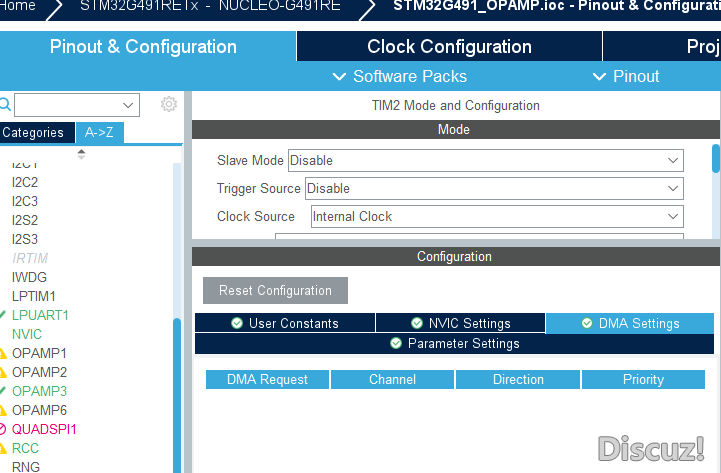Click the checkmark icon beside OPAMP3
This screenshot has height=473, width=721.
(x=2, y=391)
